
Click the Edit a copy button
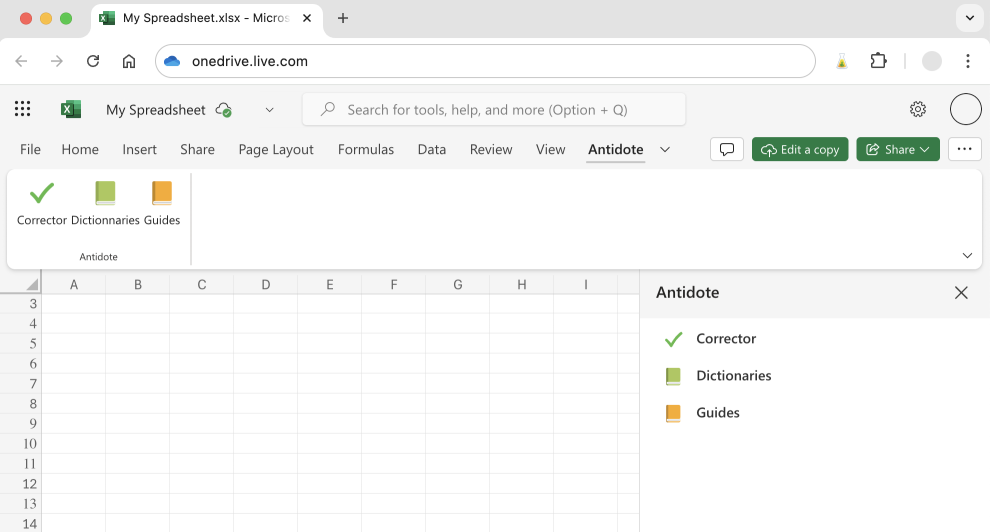tap(800, 149)
